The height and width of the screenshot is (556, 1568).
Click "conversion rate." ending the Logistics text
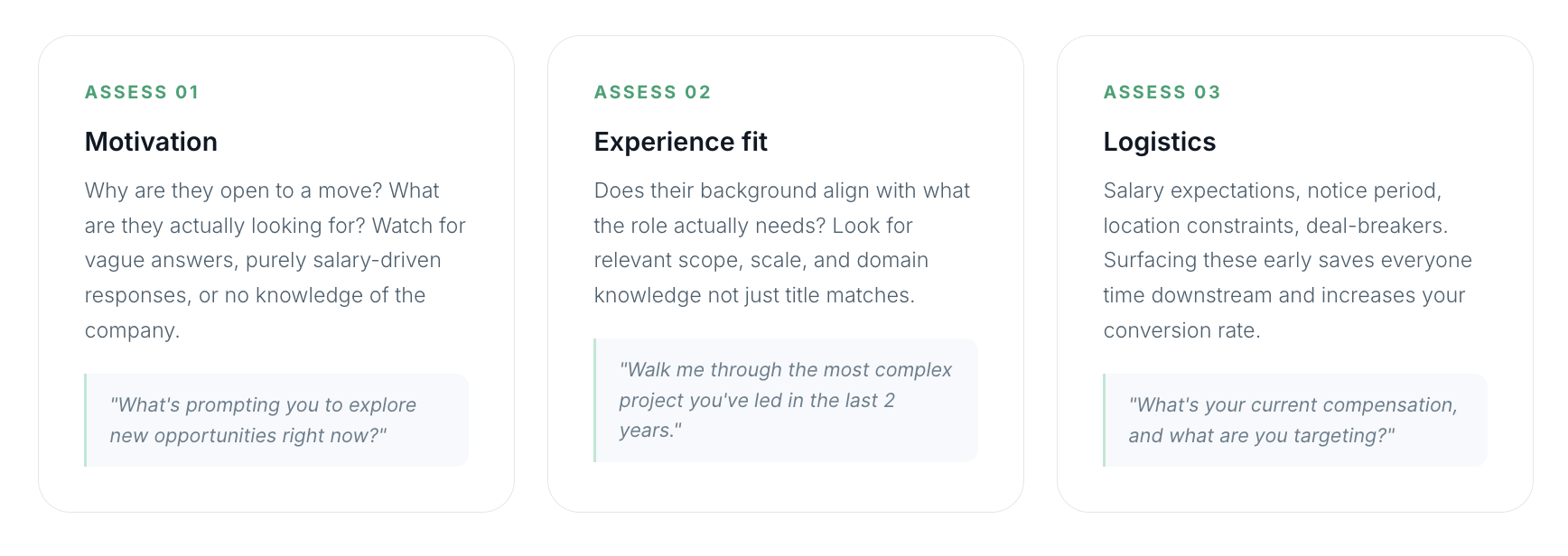click(1181, 330)
